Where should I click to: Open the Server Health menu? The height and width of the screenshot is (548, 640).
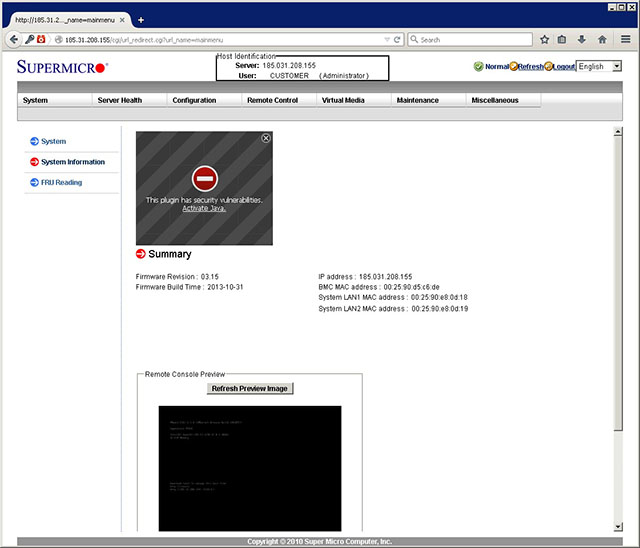129,100
